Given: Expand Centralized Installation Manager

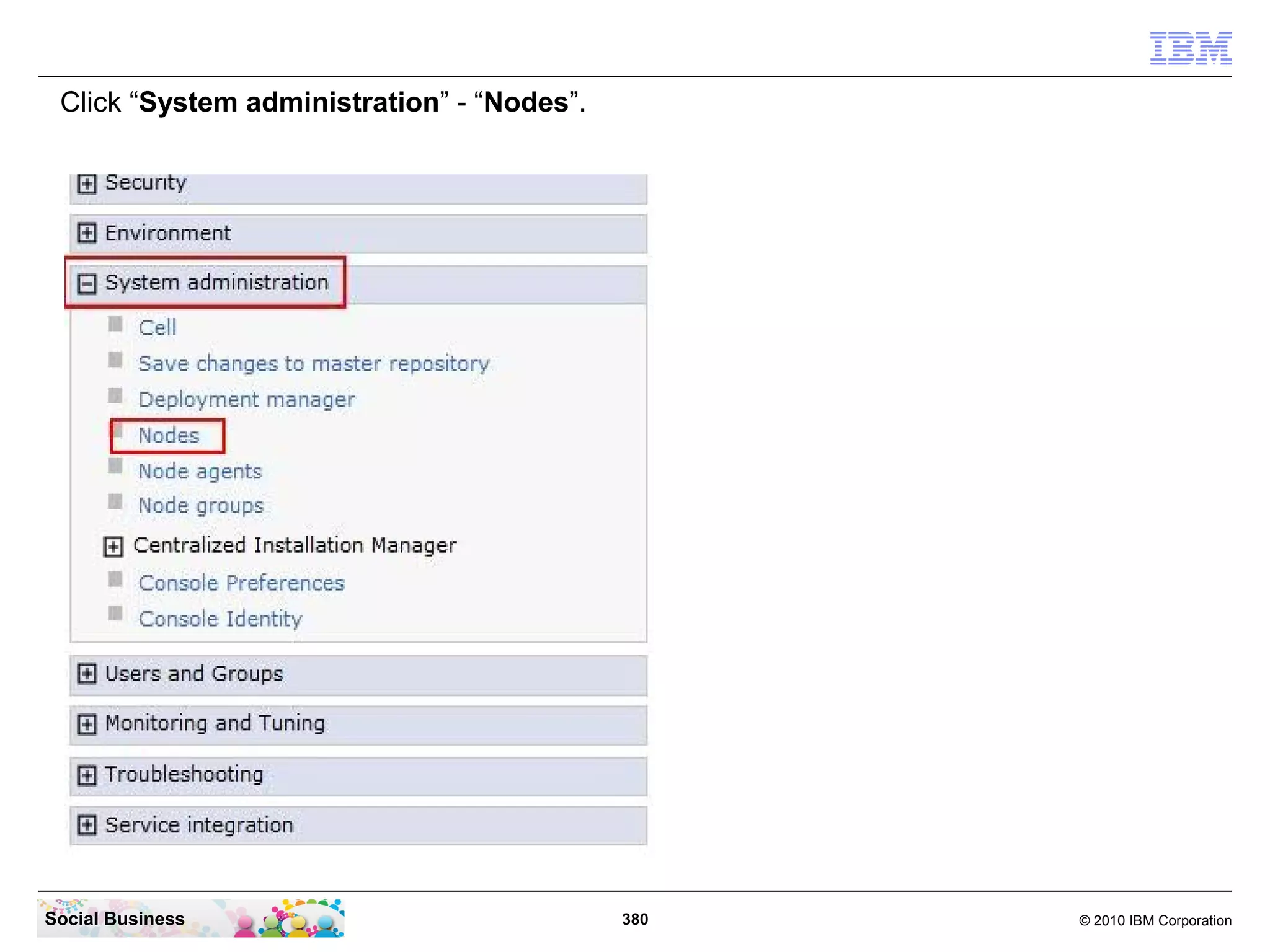Looking at the screenshot, I should click(113, 546).
